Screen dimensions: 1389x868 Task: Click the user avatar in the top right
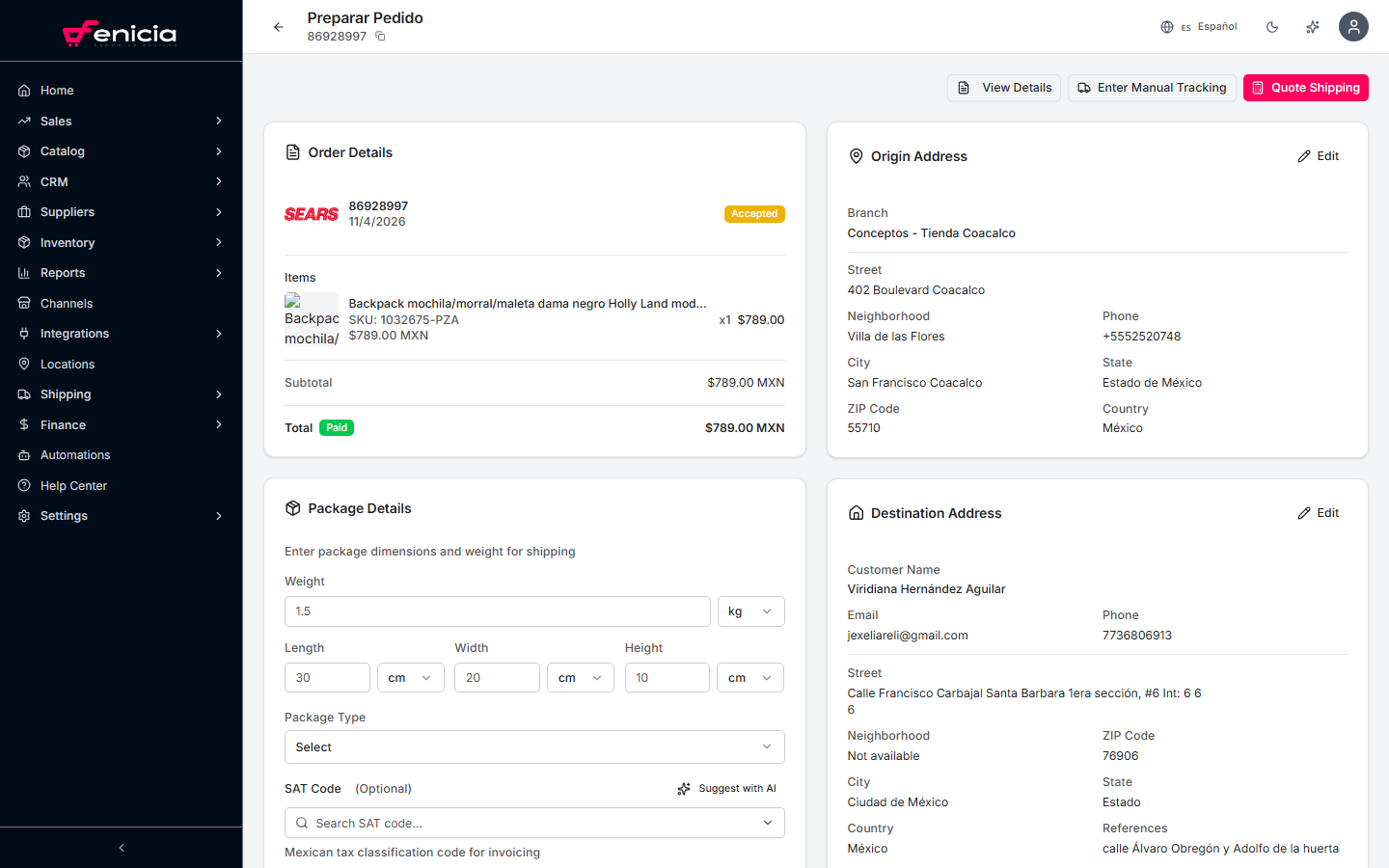click(x=1353, y=26)
